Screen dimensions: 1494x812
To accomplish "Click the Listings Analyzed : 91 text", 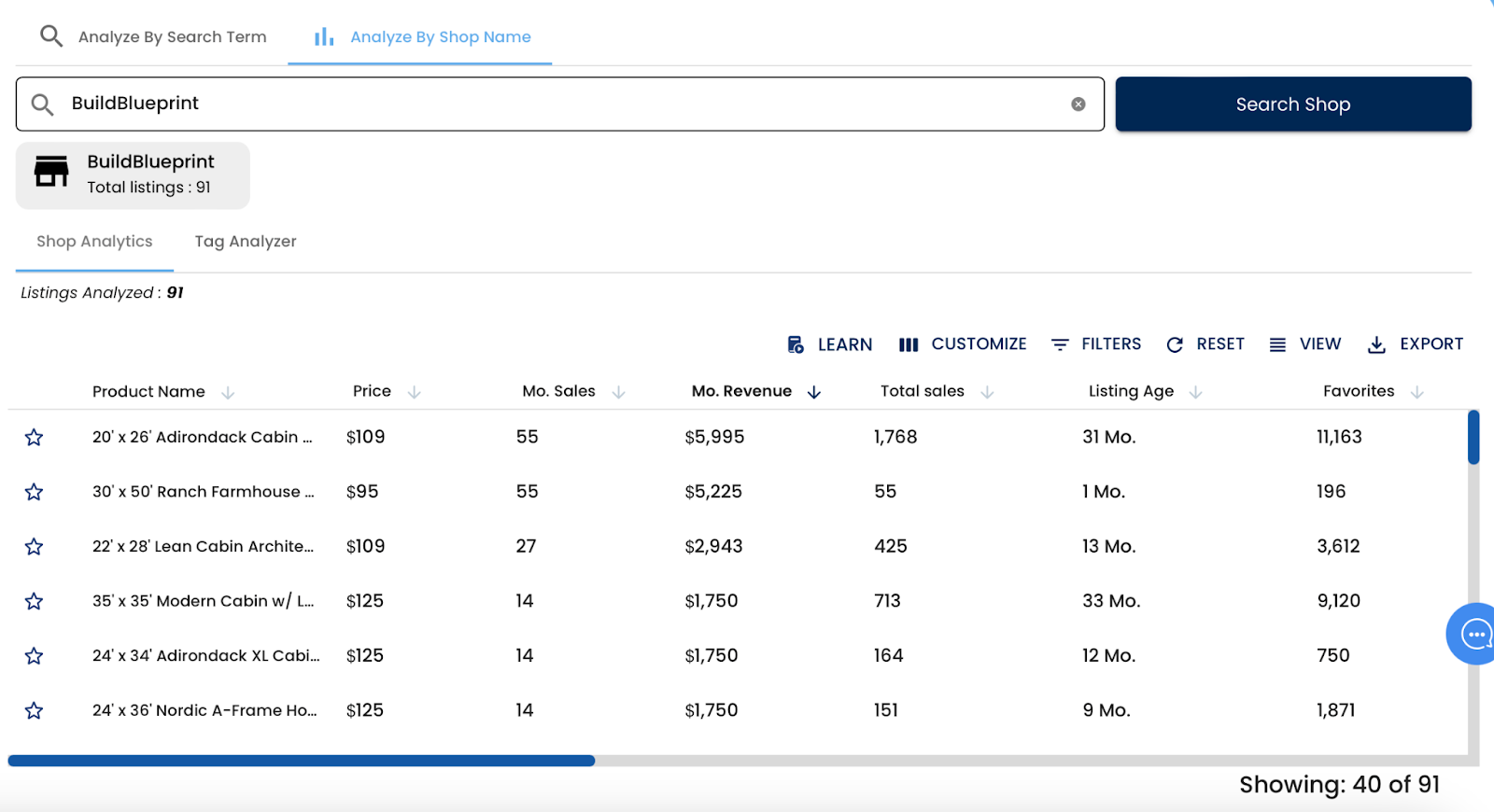I will [102, 293].
